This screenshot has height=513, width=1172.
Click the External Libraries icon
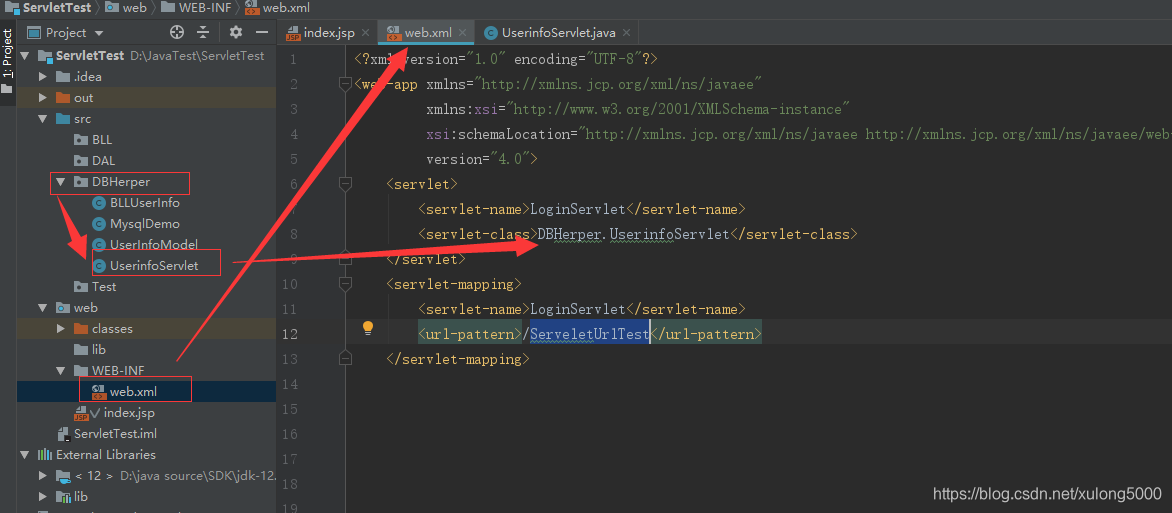click(44, 455)
